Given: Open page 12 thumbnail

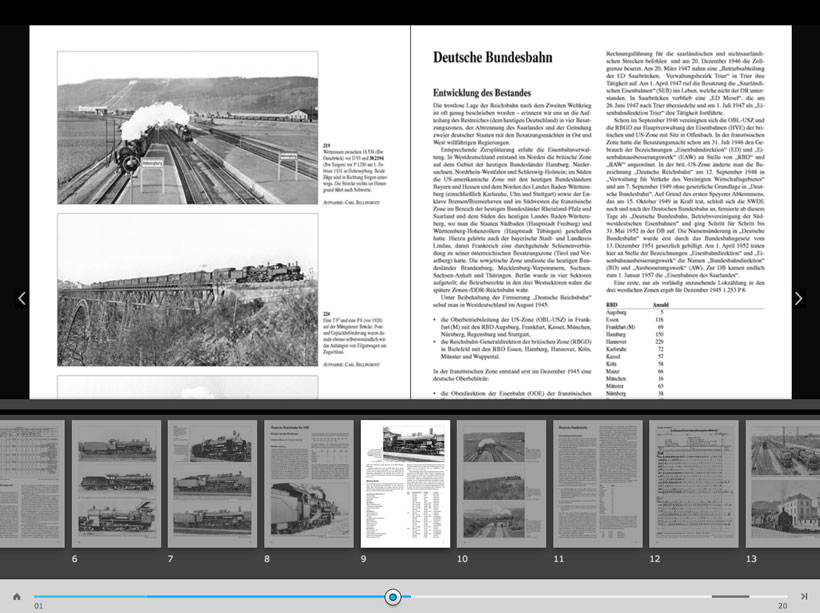Looking at the screenshot, I should point(694,484).
